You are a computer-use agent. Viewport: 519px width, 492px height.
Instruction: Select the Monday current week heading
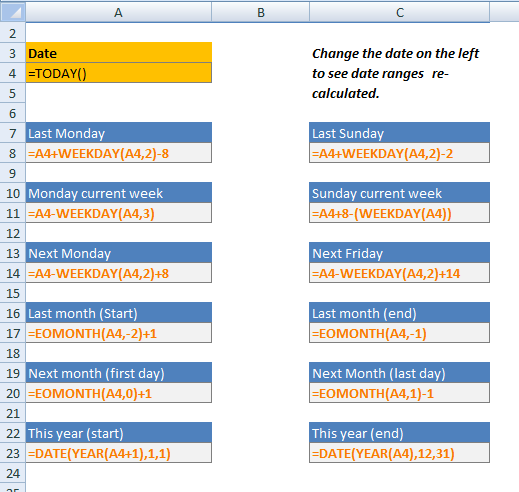(x=119, y=193)
